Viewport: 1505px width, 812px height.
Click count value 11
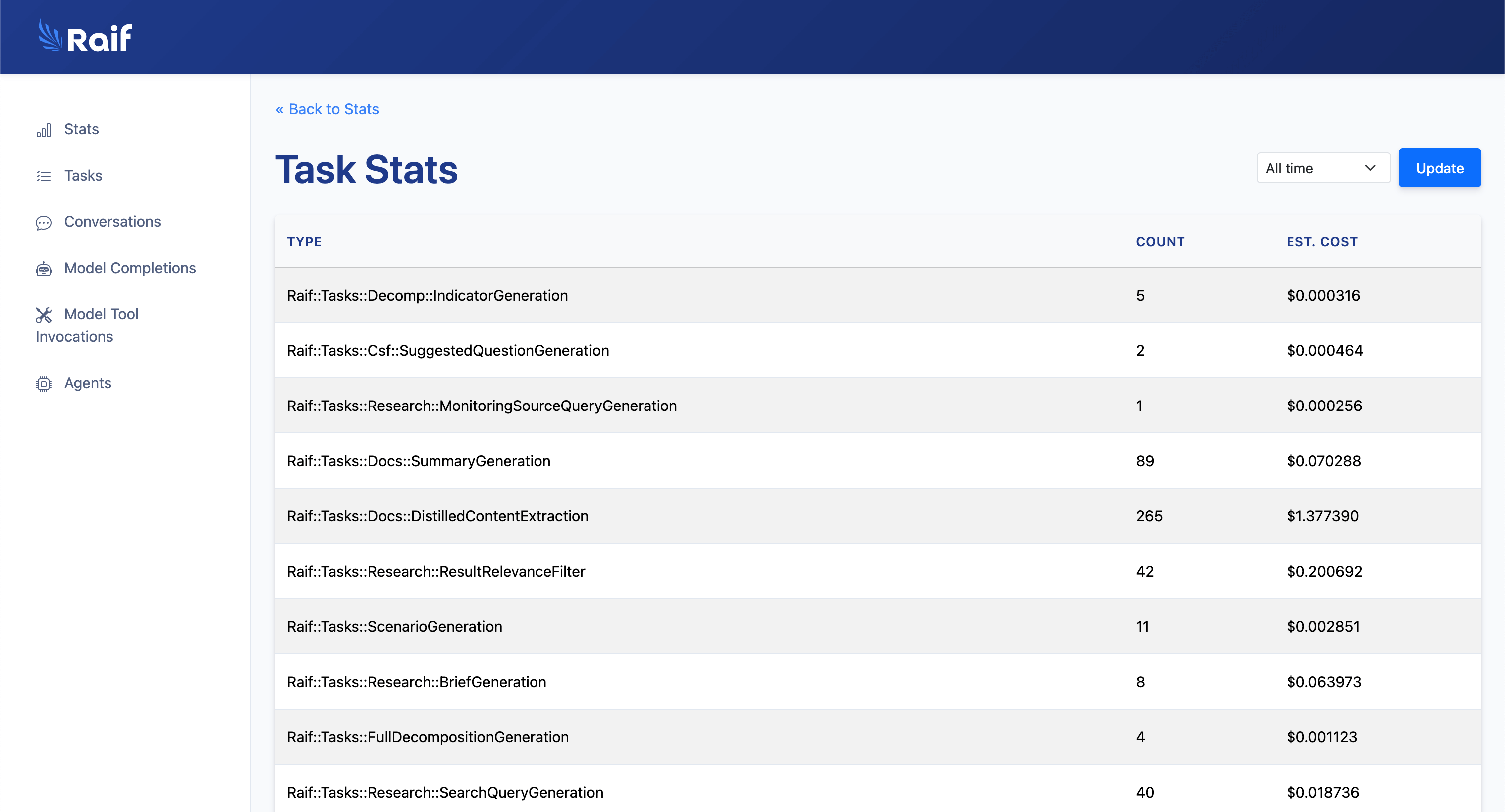[x=1142, y=626]
